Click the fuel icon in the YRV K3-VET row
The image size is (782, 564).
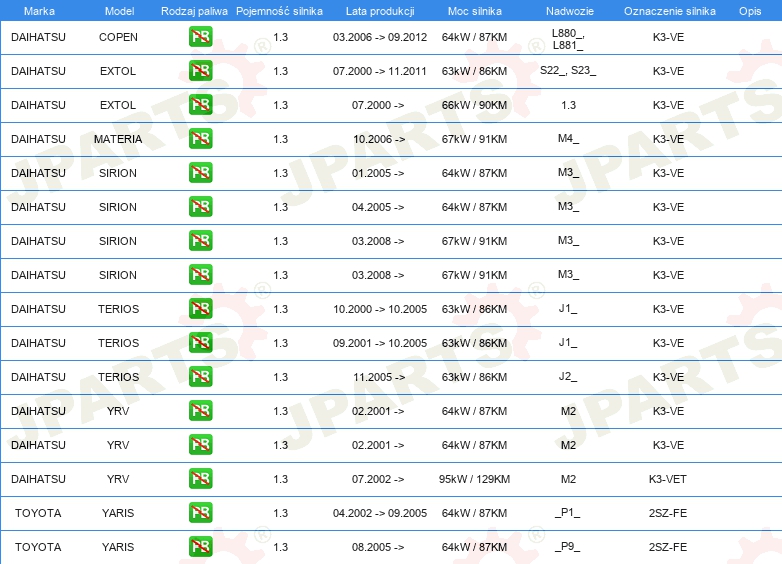[200, 479]
